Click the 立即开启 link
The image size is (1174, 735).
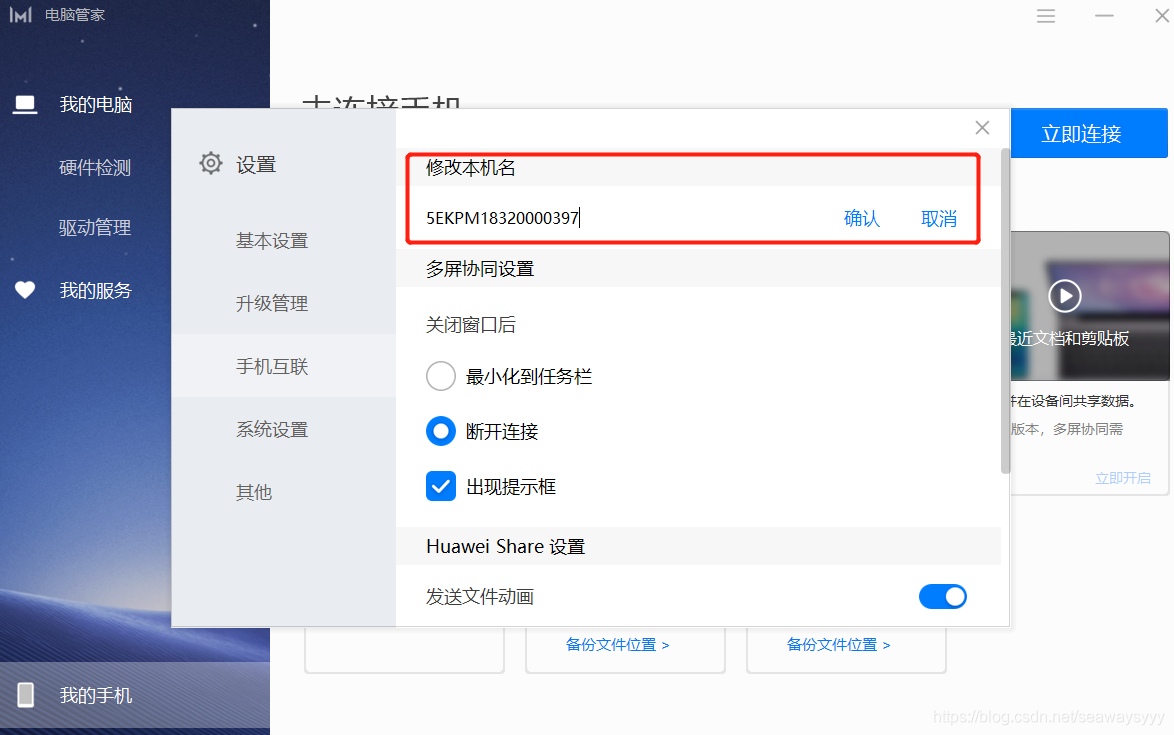(1122, 478)
